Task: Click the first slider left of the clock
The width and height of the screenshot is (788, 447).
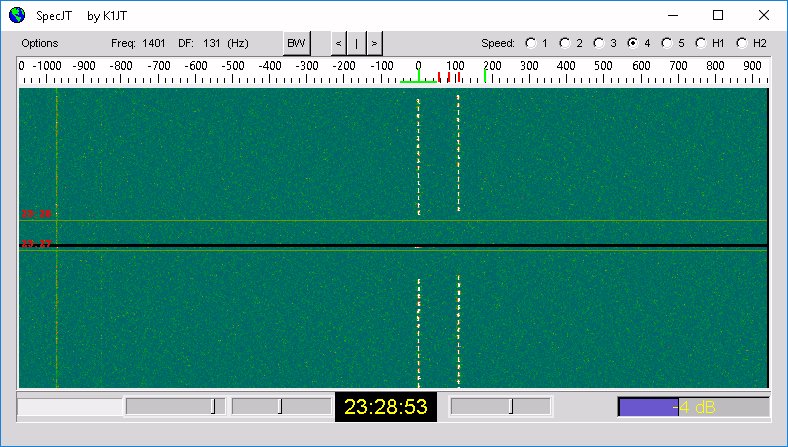Action: (174, 406)
